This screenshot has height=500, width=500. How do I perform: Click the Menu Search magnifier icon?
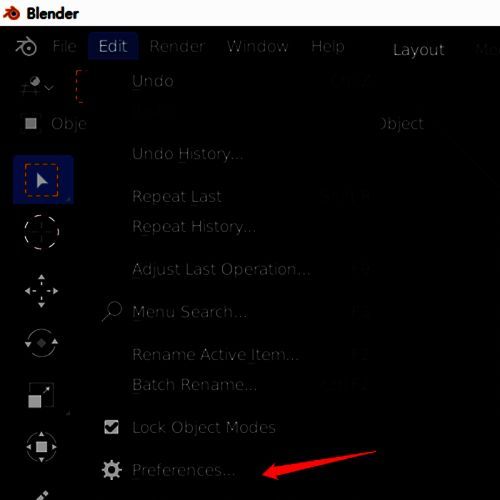click(x=112, y=311)
